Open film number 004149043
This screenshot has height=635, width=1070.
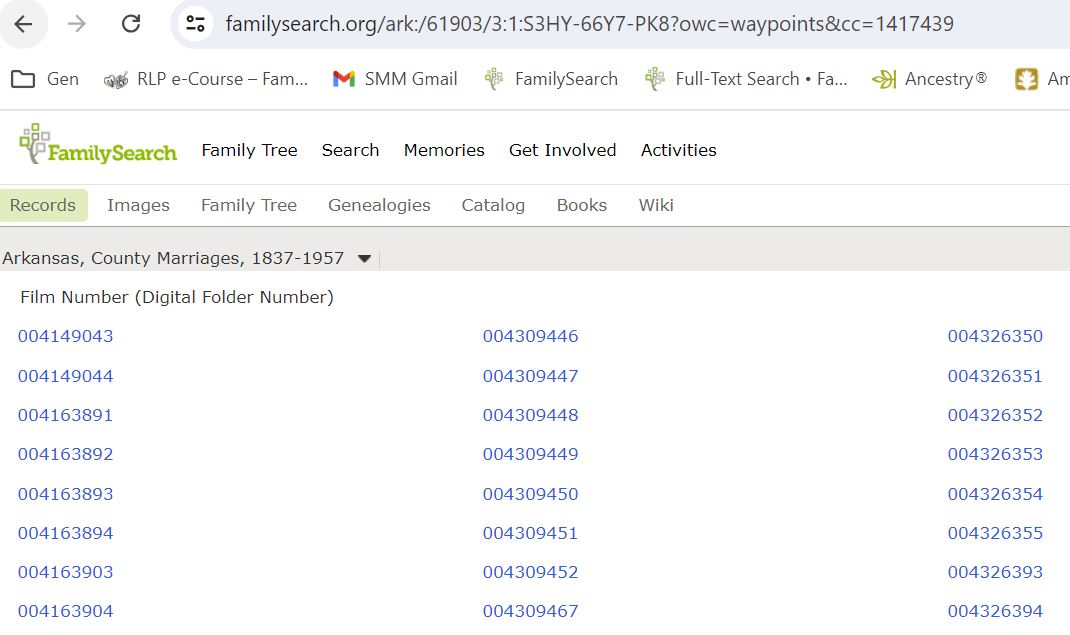point(66,336)
